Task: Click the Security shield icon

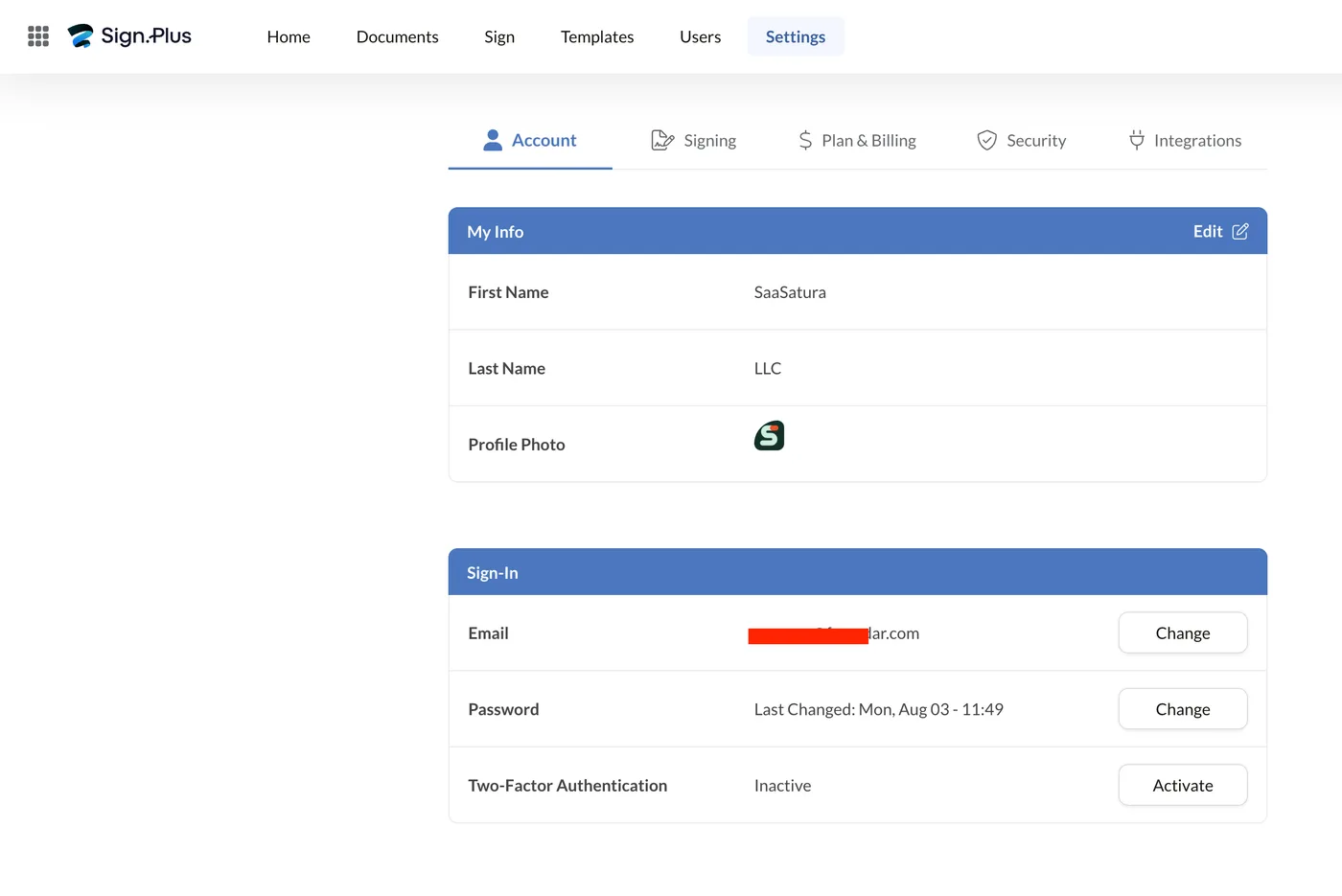Action: tap(987, 140)
